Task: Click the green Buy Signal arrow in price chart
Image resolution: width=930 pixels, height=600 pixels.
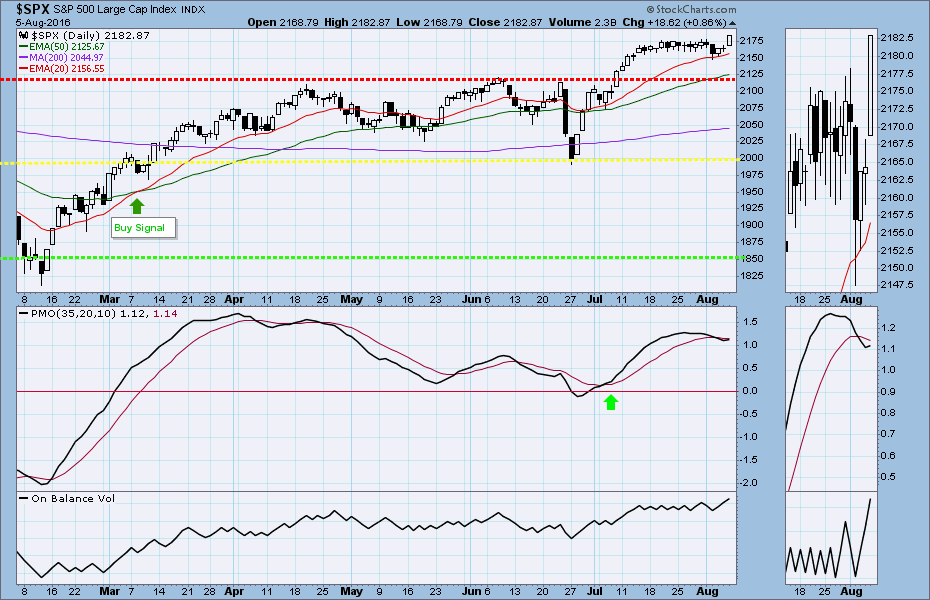Action: tap(137, 205)
